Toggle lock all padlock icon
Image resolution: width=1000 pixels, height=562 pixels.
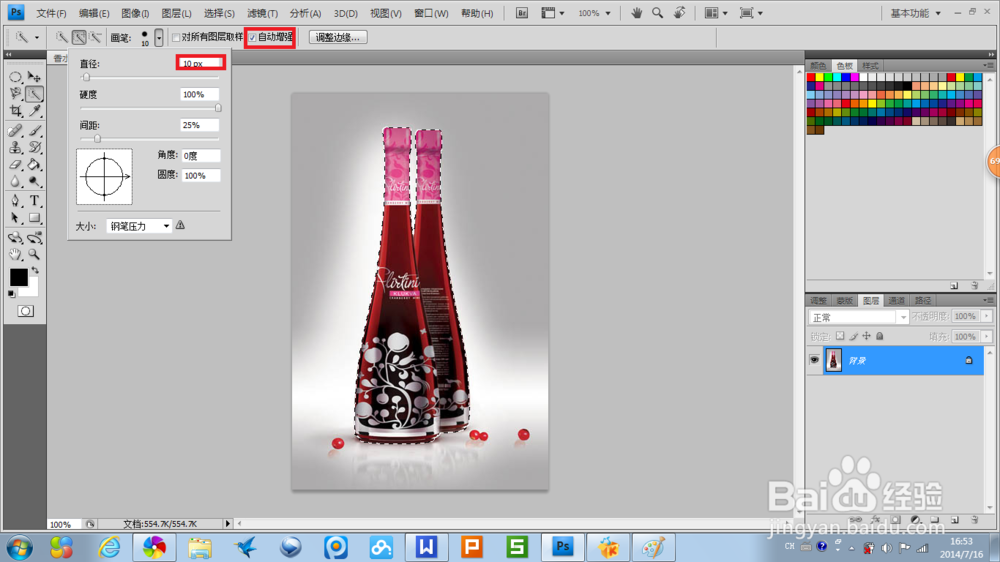pyautogui.click(x=879, y=336)
